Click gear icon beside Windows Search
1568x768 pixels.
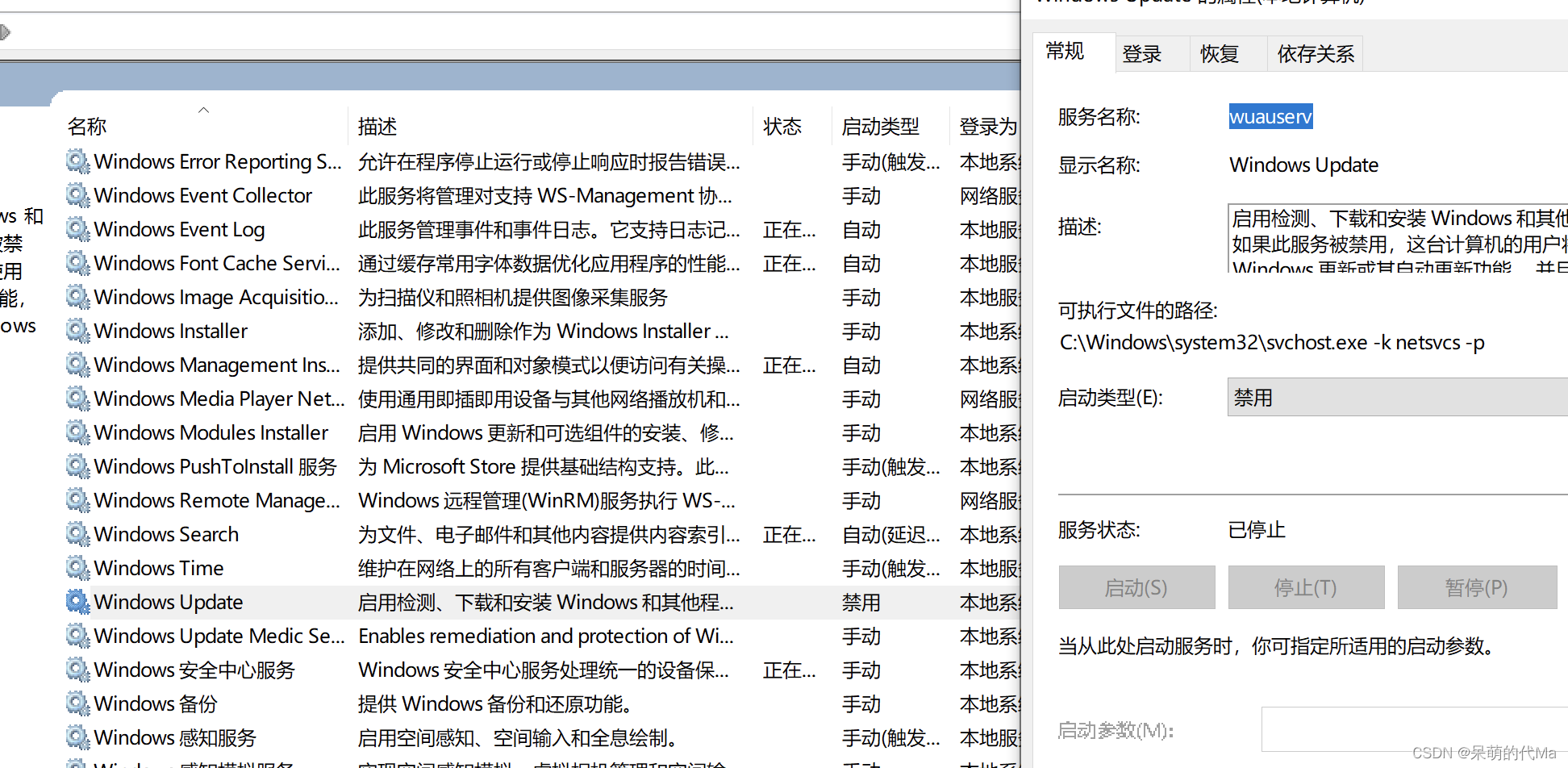[x=77, y=534]
